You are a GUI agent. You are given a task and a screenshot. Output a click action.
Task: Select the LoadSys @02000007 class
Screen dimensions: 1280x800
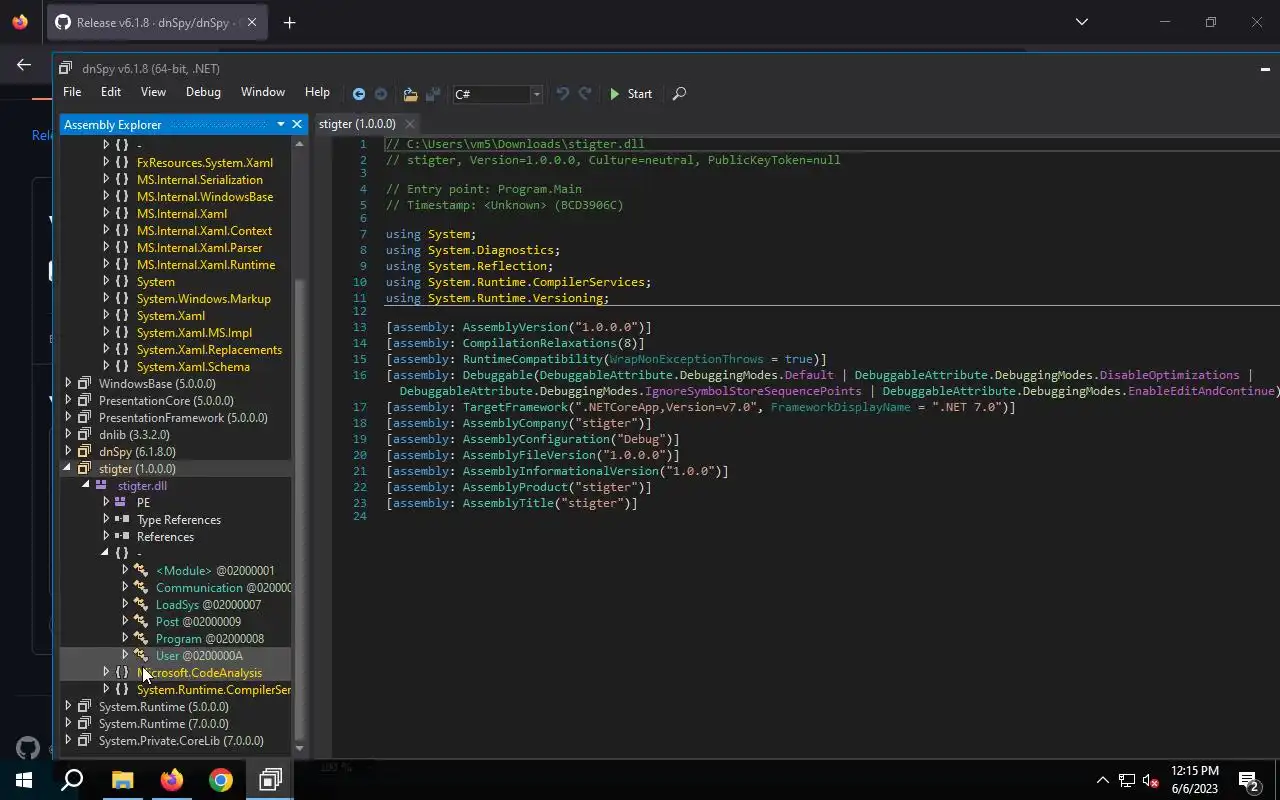208,605
